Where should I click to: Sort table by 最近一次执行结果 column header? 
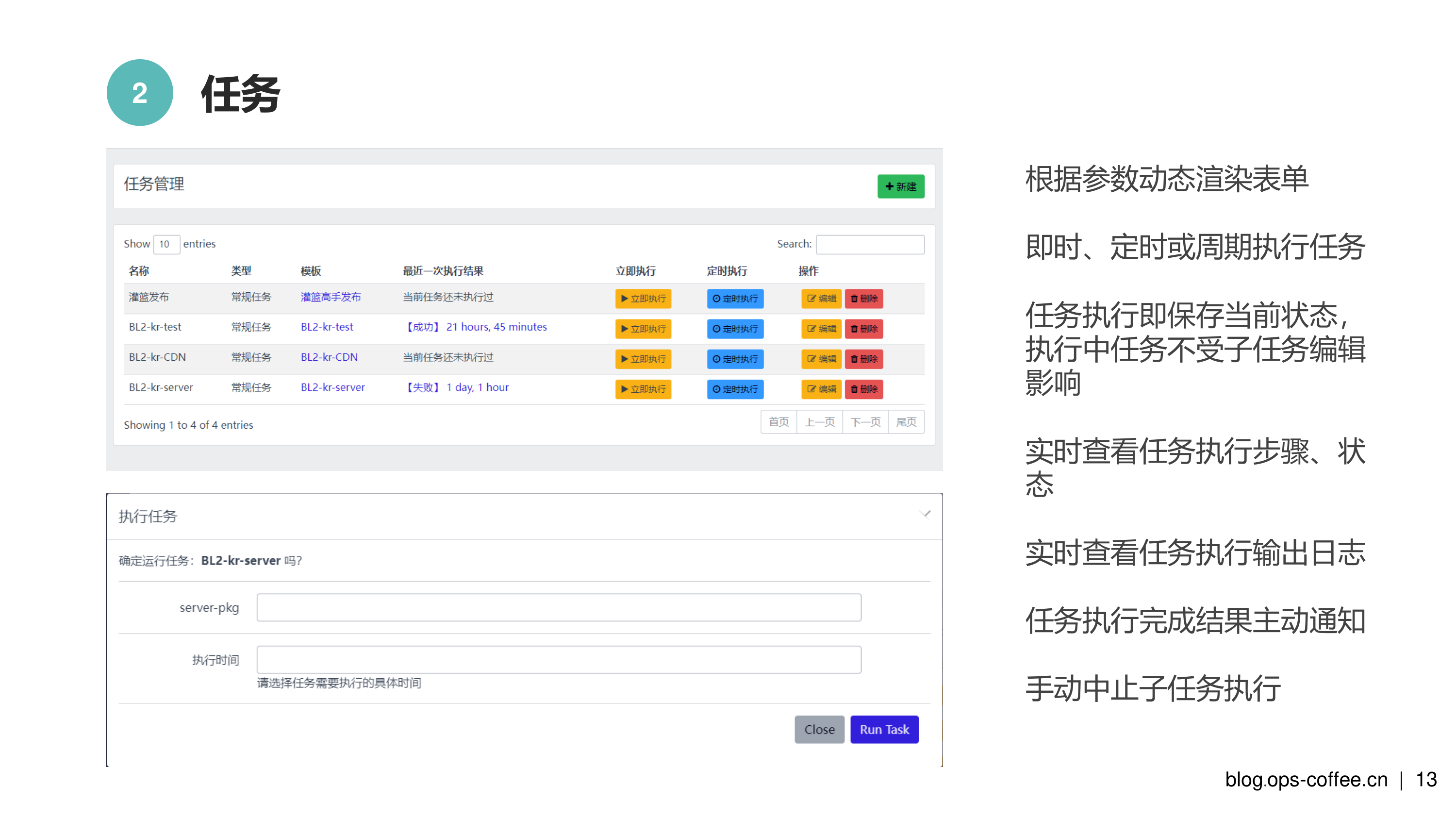[443, 271]
